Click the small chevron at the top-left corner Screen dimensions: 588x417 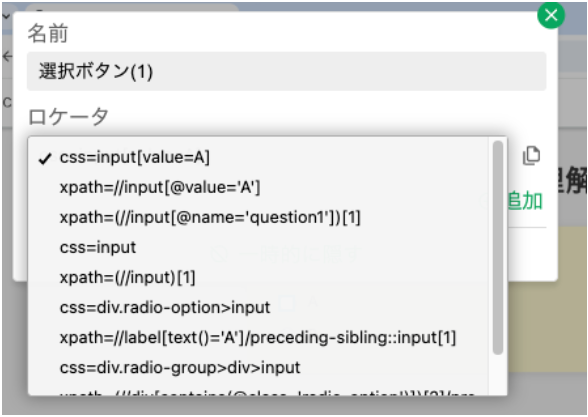[x=6, y=16]
